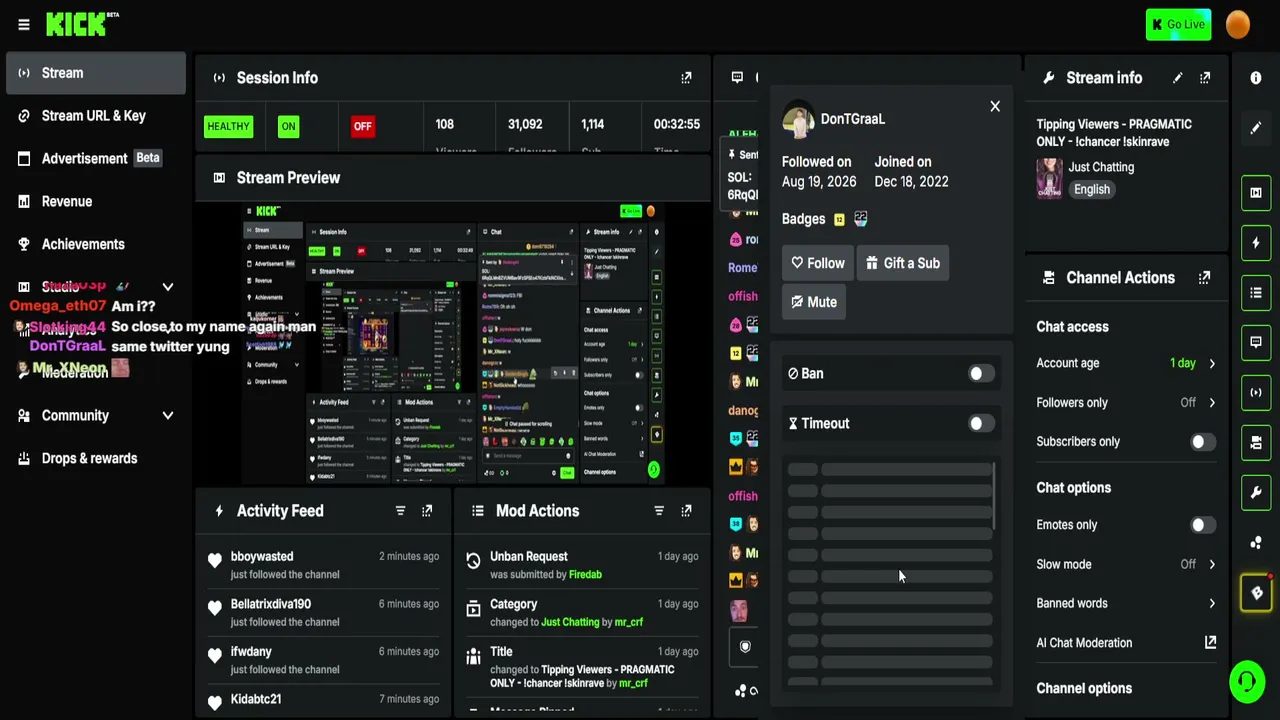
Task: Toggle the Timeout switch for DonTGraaL
Action: pyautogui.click(x=980, y=423)
